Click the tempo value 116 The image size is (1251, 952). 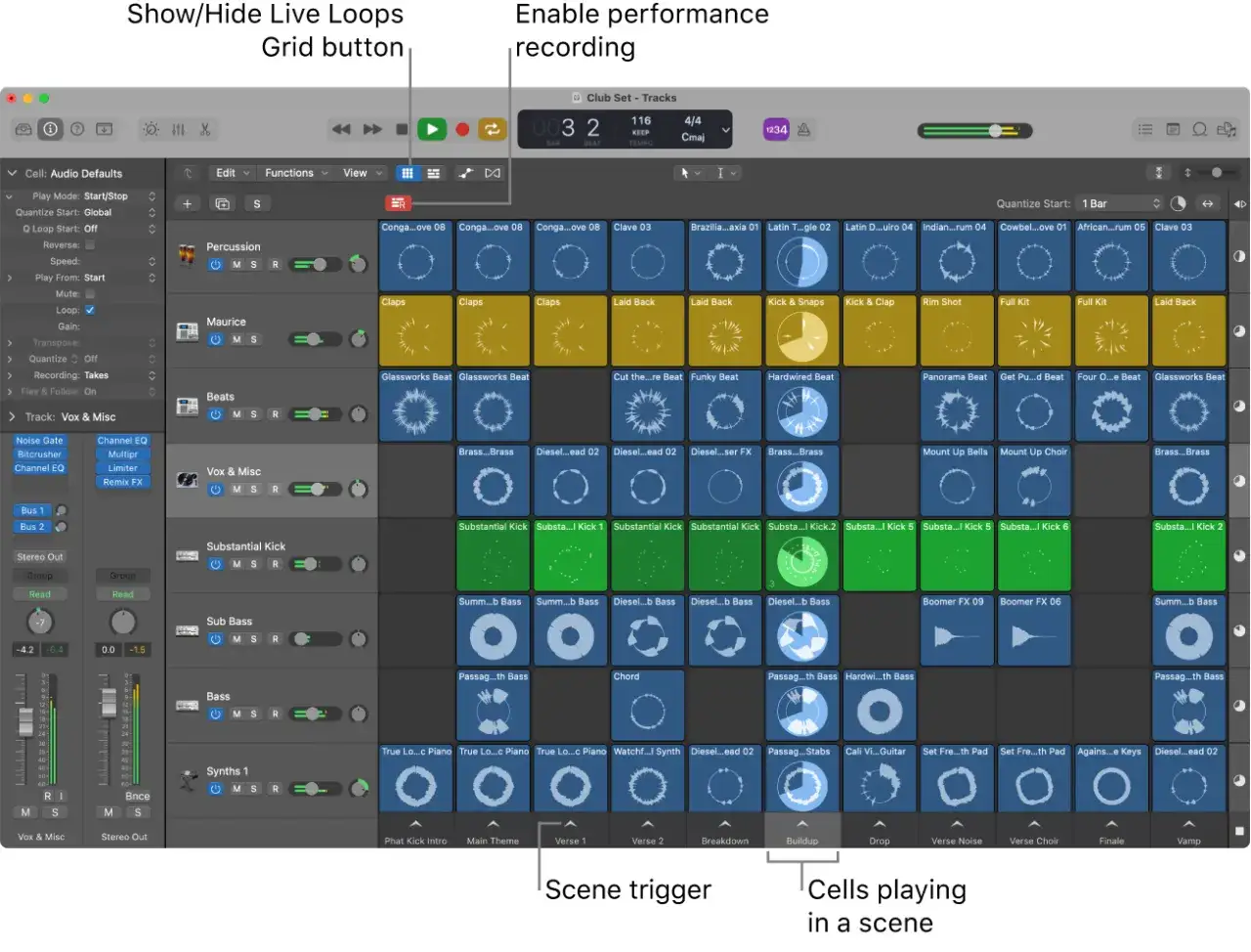click(x=641, y=121)
